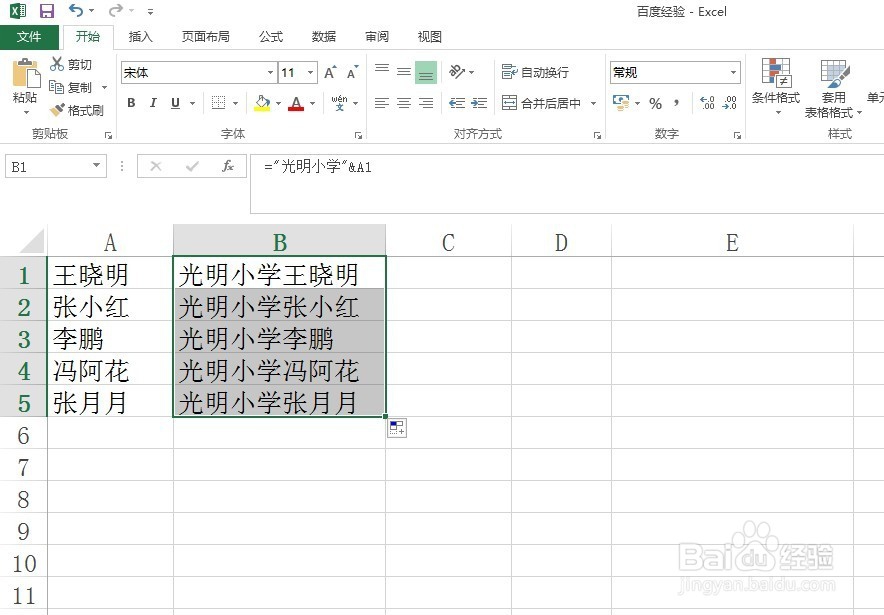The width and height of the screenshot is (884, 615).
Task: Apply Percent style from the Number group
Action: pos(656,103)
